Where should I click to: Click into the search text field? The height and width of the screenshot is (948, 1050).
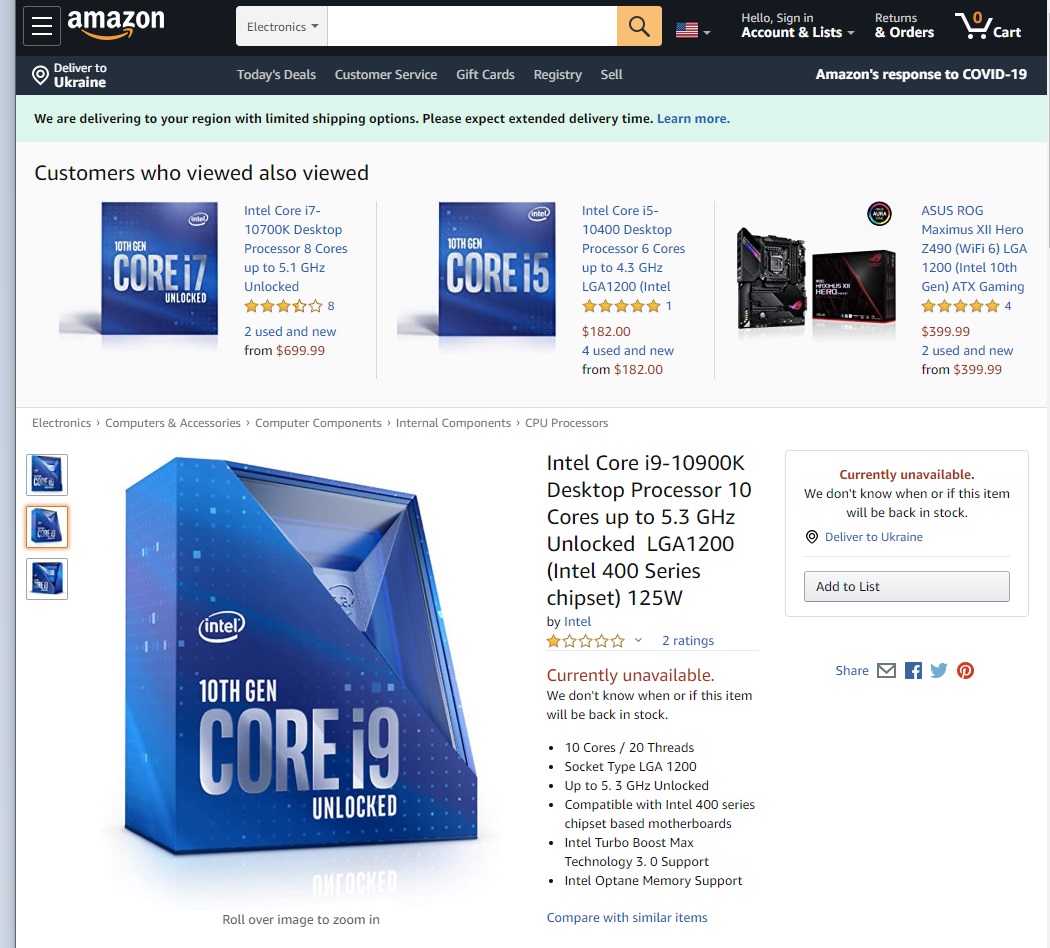pos(471,26)
